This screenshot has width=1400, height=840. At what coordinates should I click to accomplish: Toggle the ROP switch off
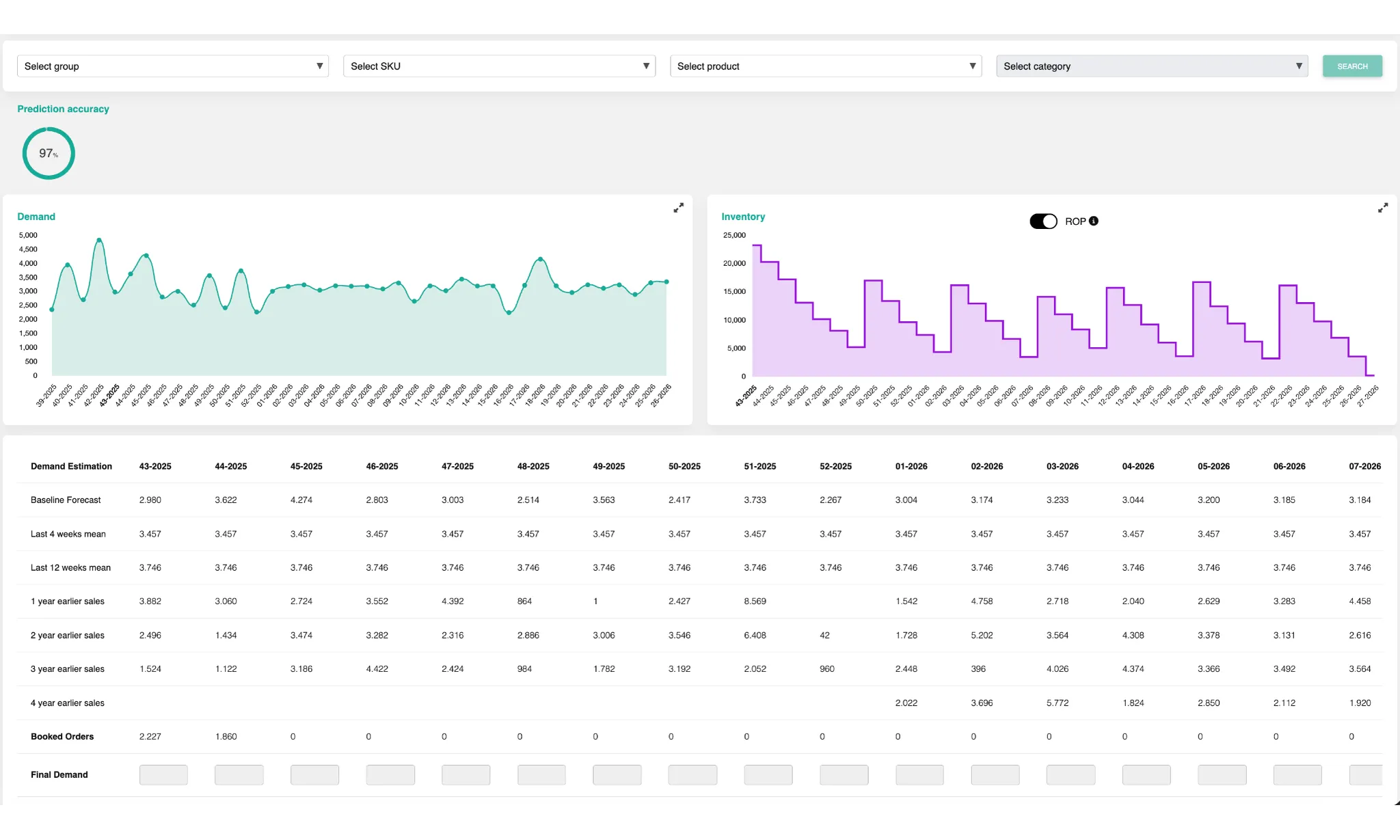pos(1043,221)
